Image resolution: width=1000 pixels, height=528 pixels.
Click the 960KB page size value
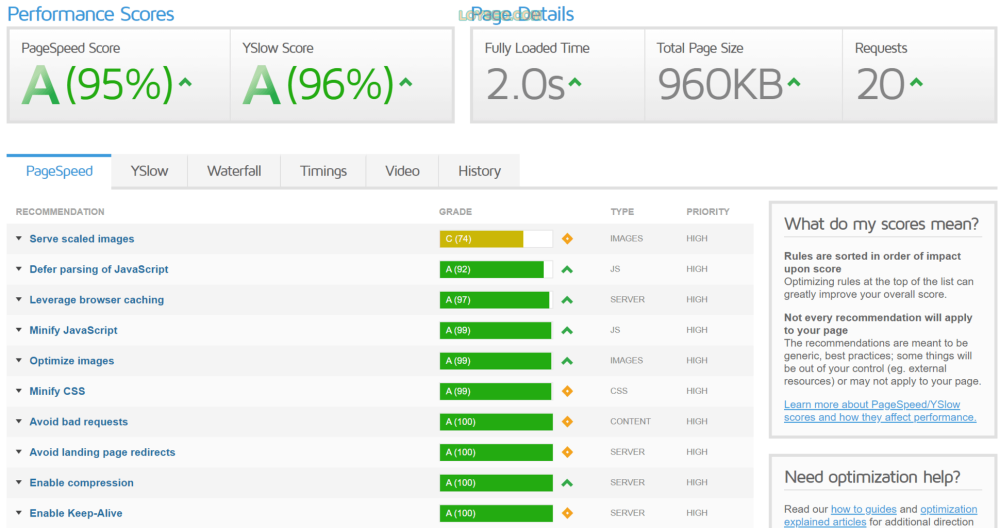720,85
